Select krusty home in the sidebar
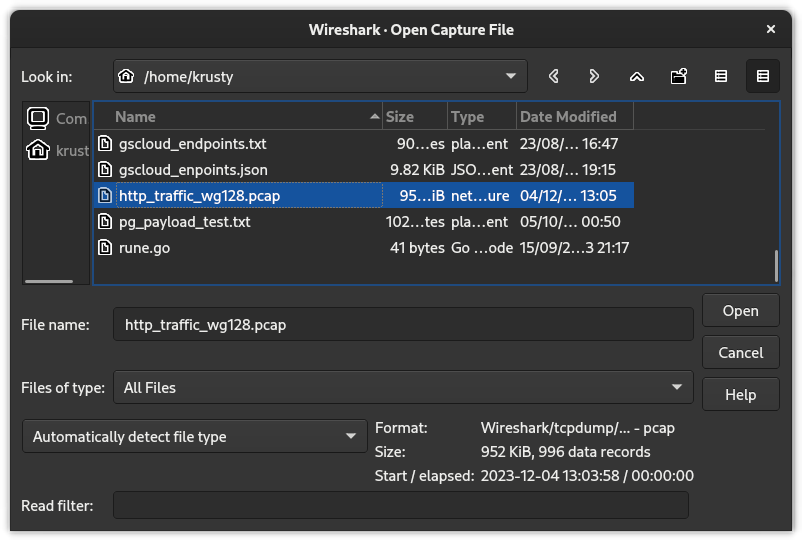The image size is (802, 541). point(56,150)
